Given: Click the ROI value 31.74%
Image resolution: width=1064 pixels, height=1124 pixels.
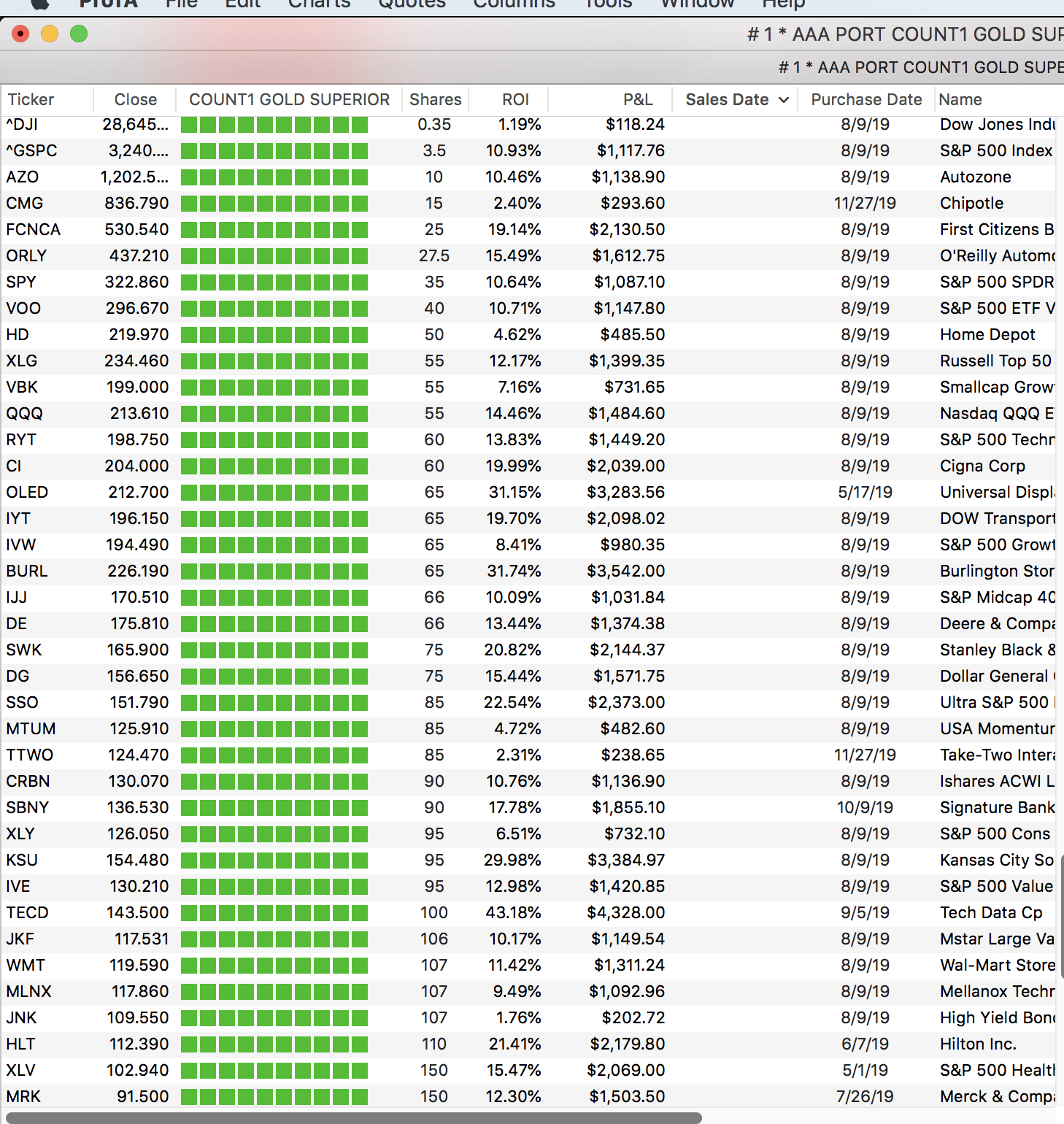Looking at the screenshot, I should click(x=514, y=571).
